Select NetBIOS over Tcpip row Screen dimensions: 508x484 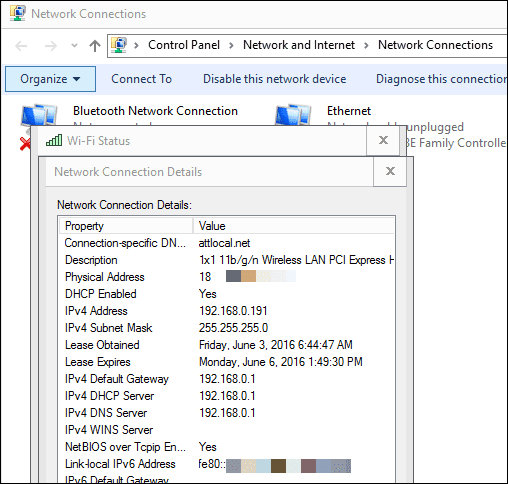[x=227, y=447]
